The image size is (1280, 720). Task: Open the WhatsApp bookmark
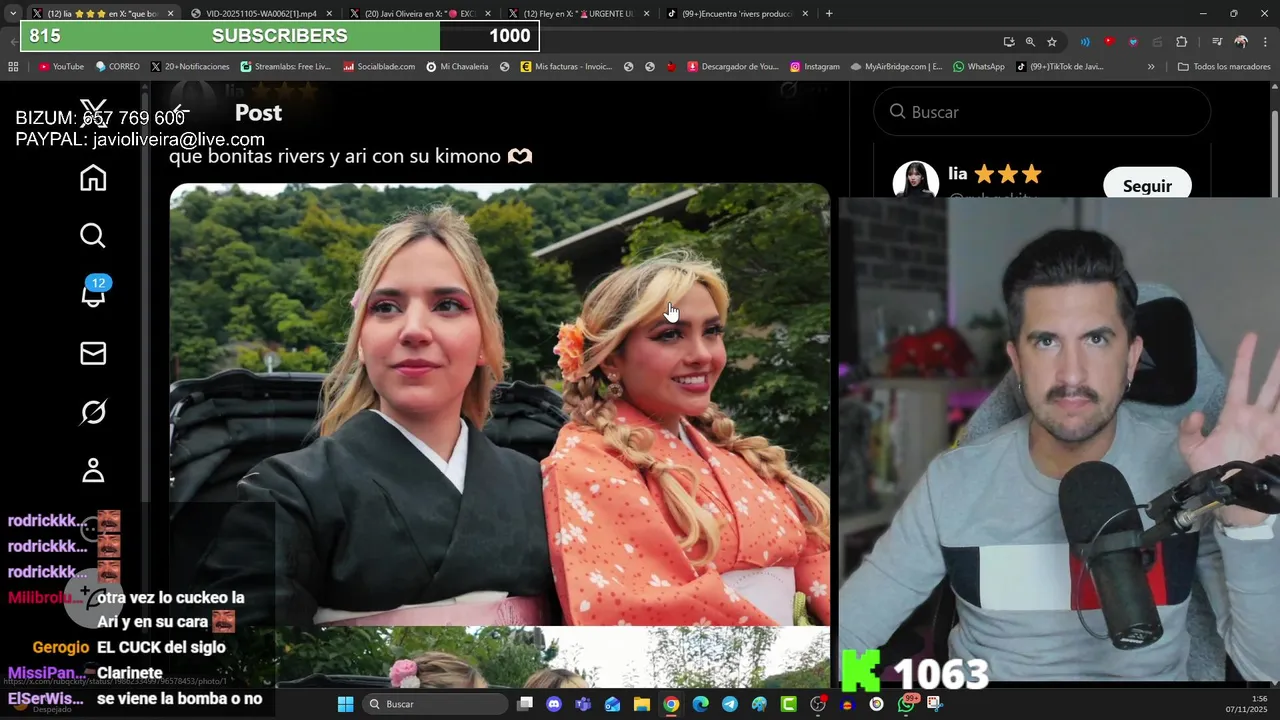click(x=979, y=67)
